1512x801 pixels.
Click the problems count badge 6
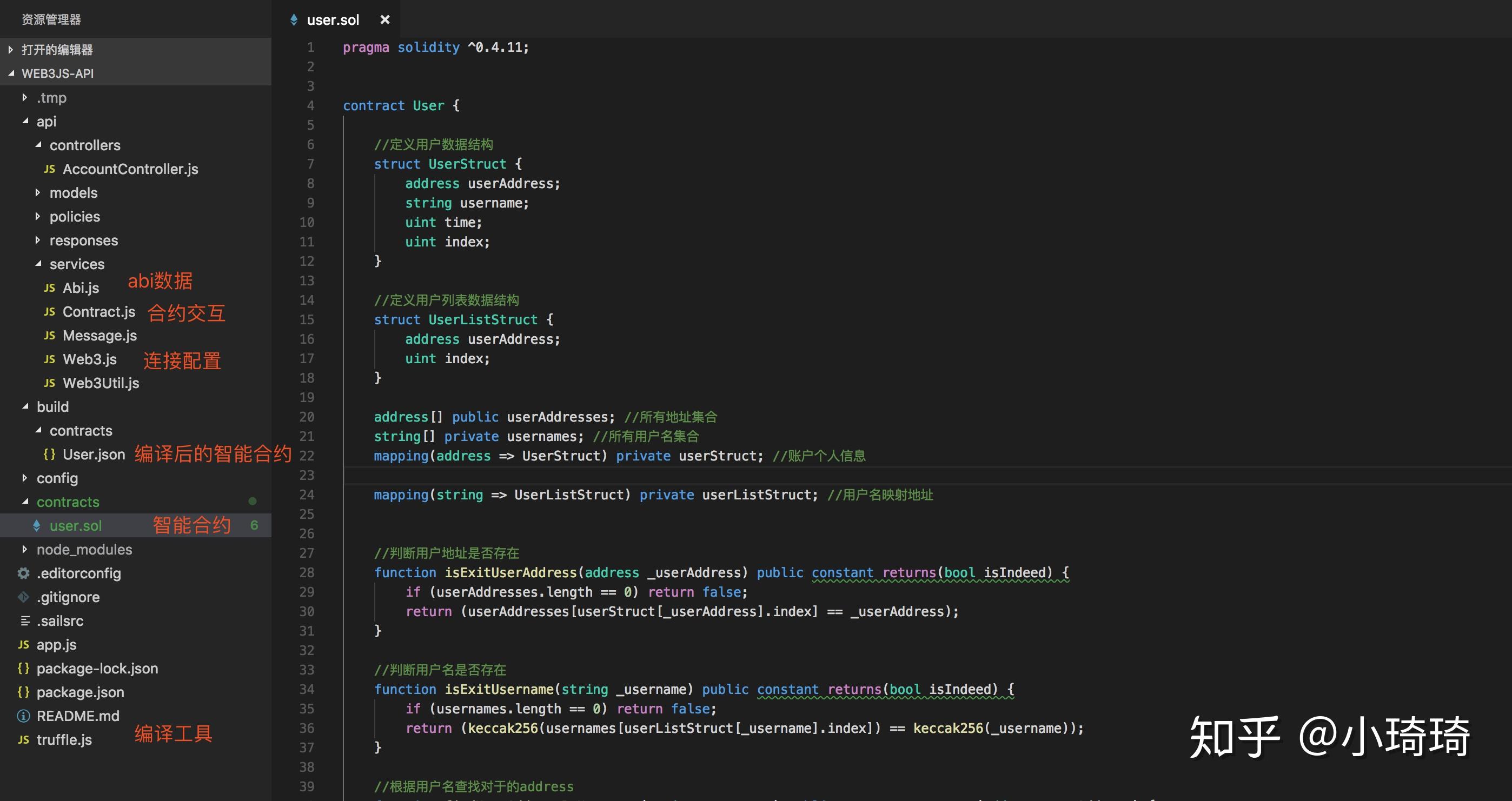coord(254,525)
